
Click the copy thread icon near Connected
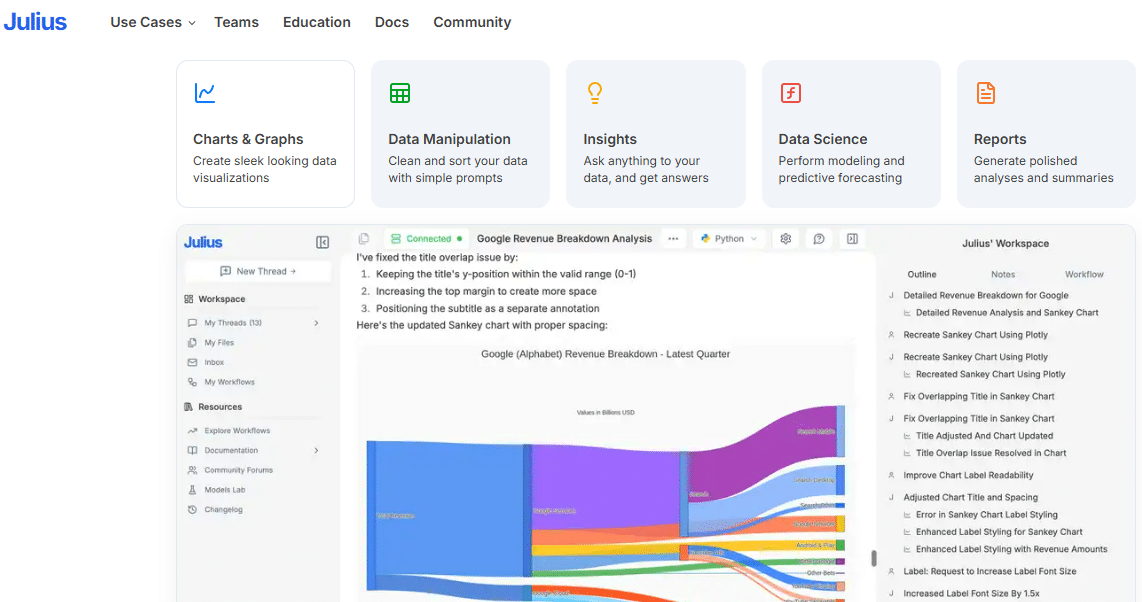(364, 239)
